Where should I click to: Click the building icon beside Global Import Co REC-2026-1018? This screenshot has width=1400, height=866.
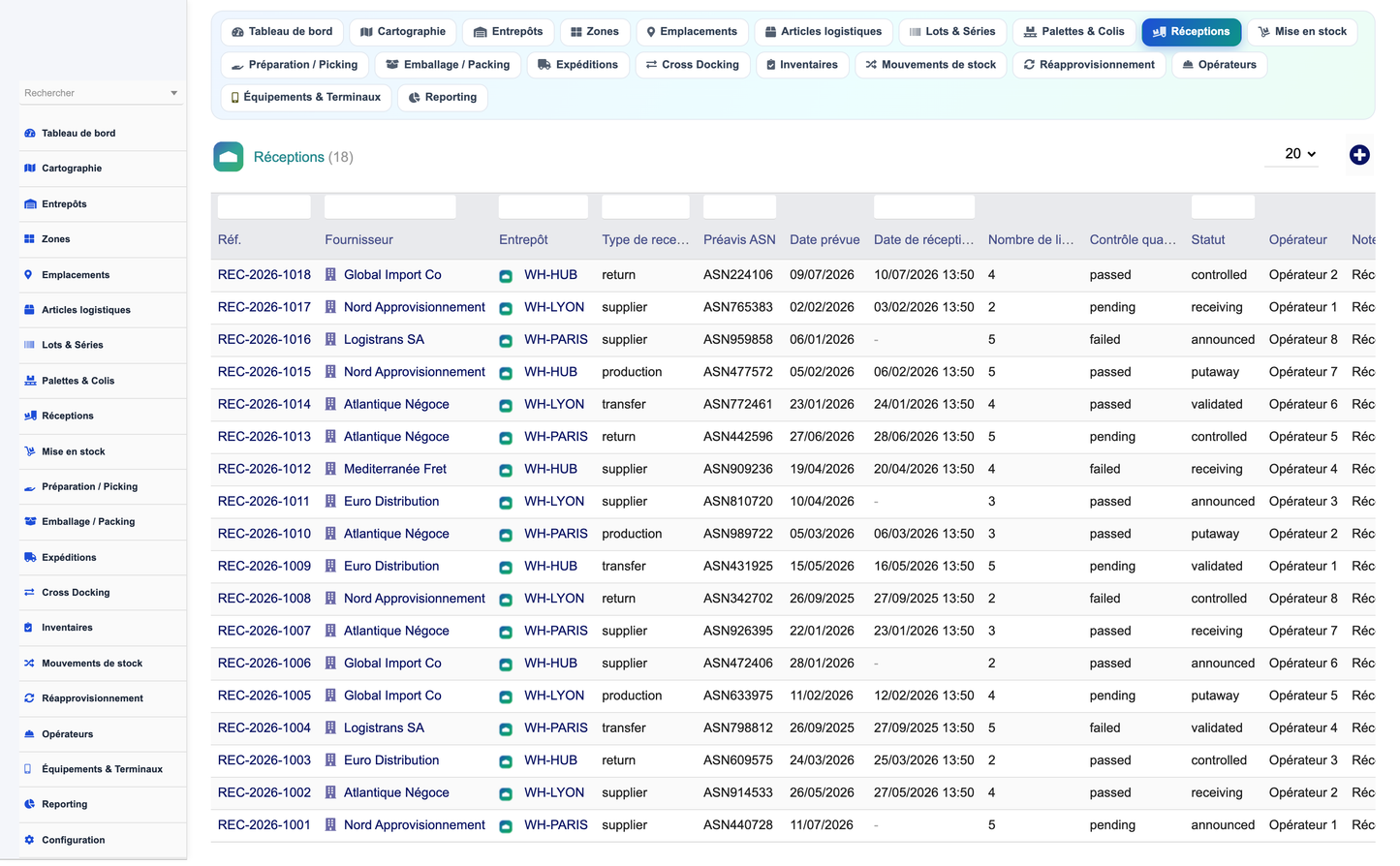click(330, 275)
